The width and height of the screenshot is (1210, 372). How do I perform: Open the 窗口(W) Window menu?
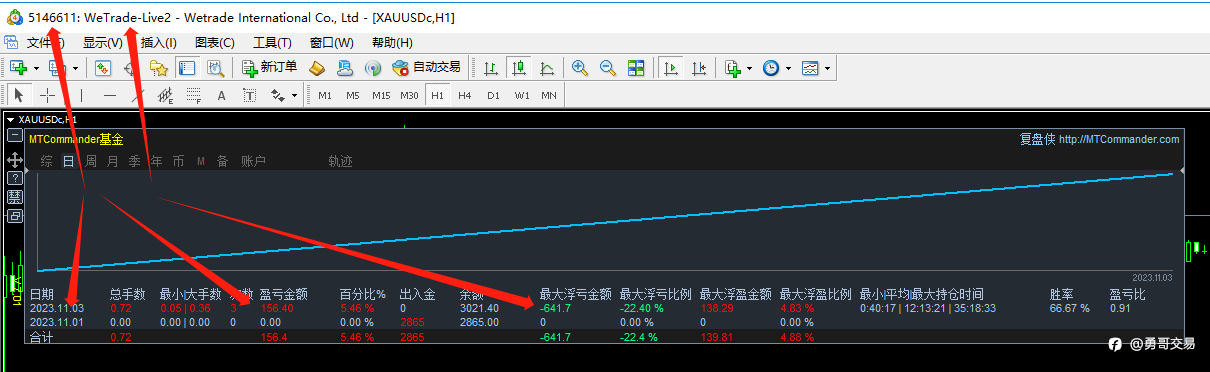pos(332,43)
